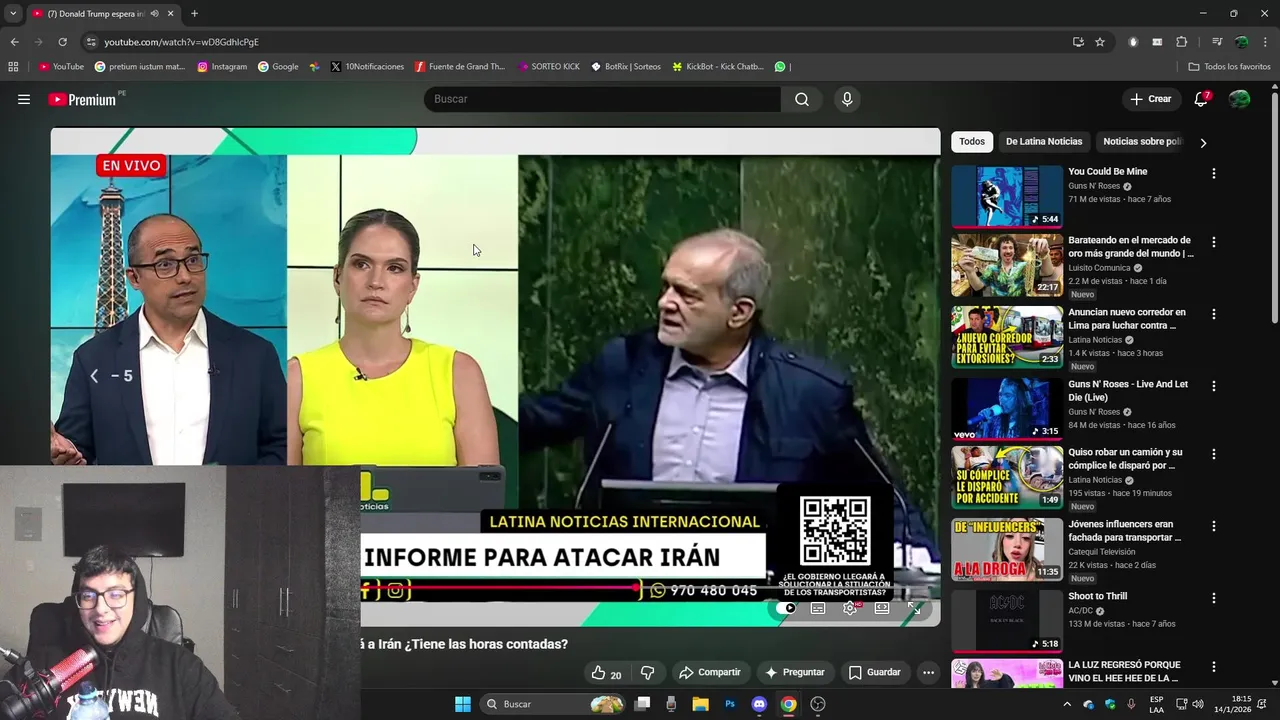Reload the page in Chrome
The height and width of the screenshot is (720, 1280).
[62, 42]
